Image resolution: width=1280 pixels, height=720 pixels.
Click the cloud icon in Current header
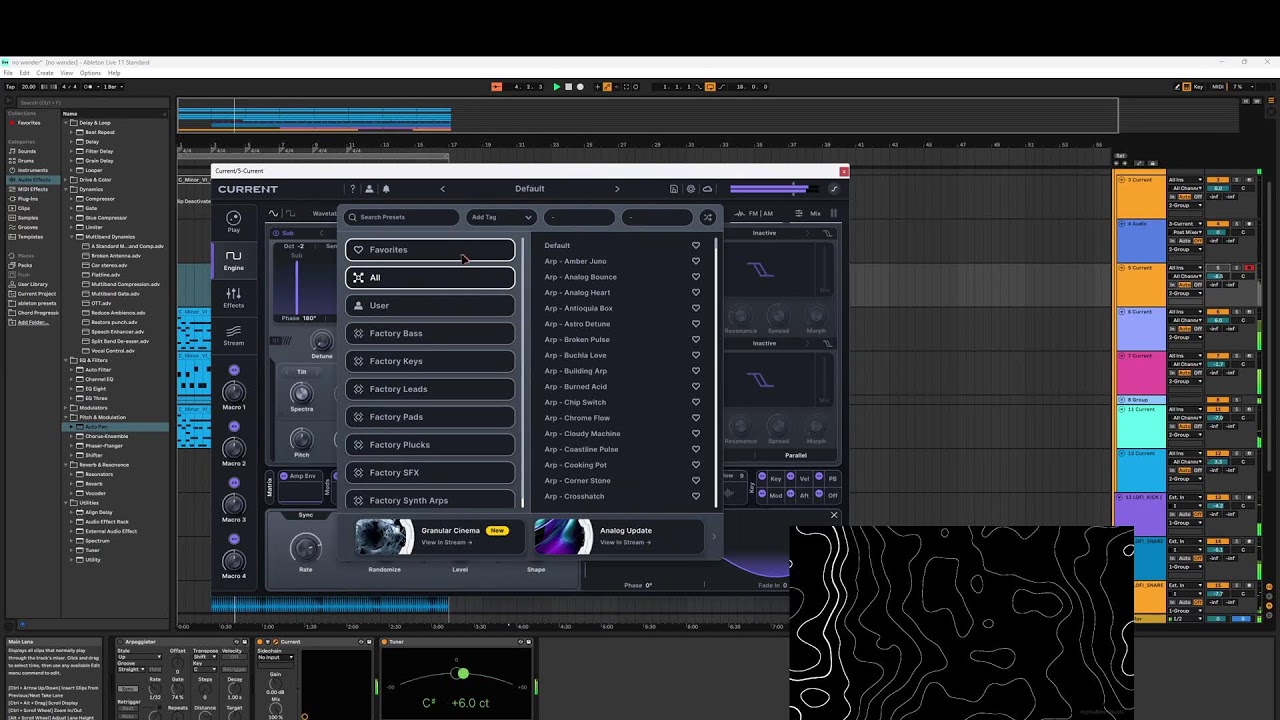pyautogui.click(x=707, y=189)
